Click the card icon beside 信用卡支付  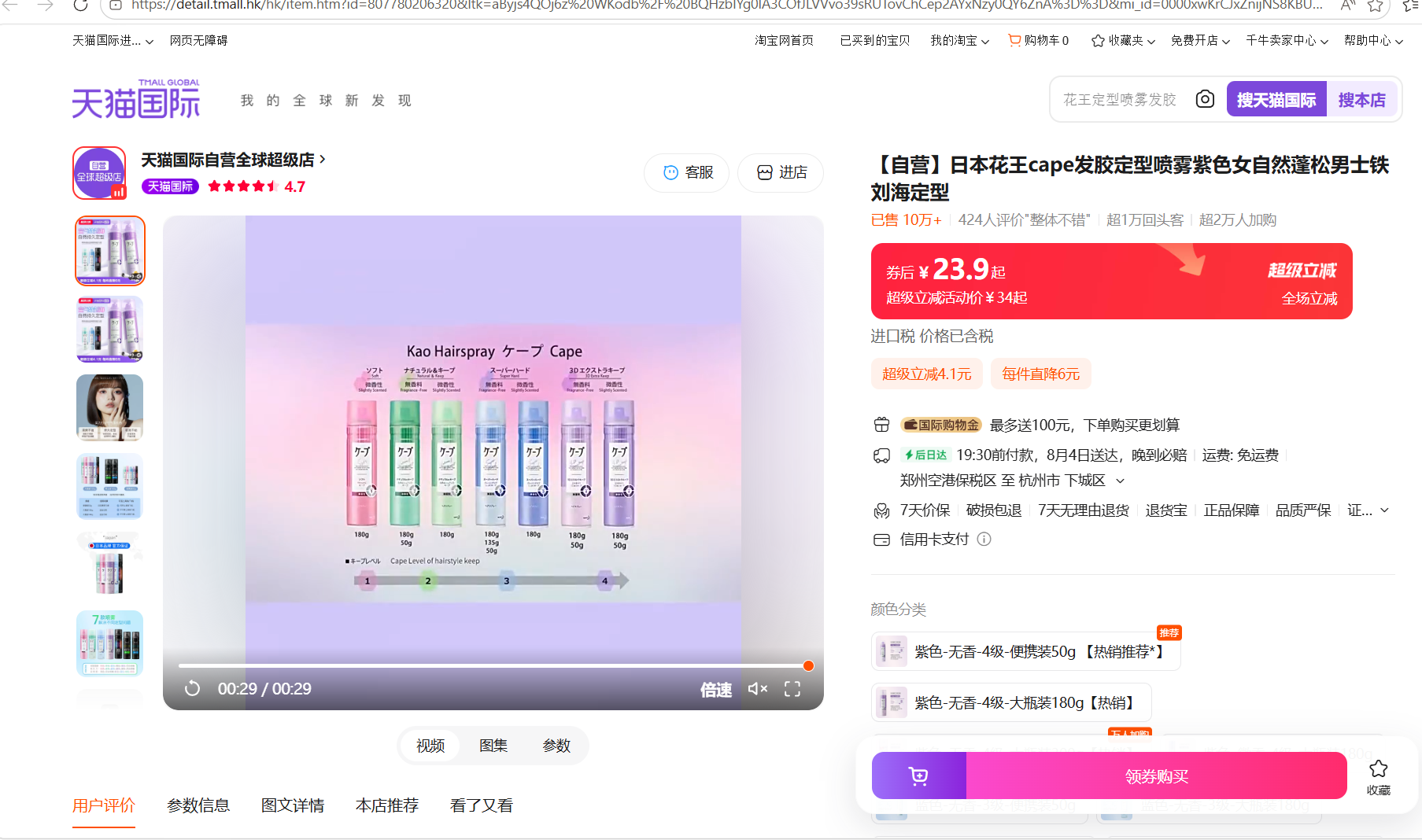click(x=881, y=540)
